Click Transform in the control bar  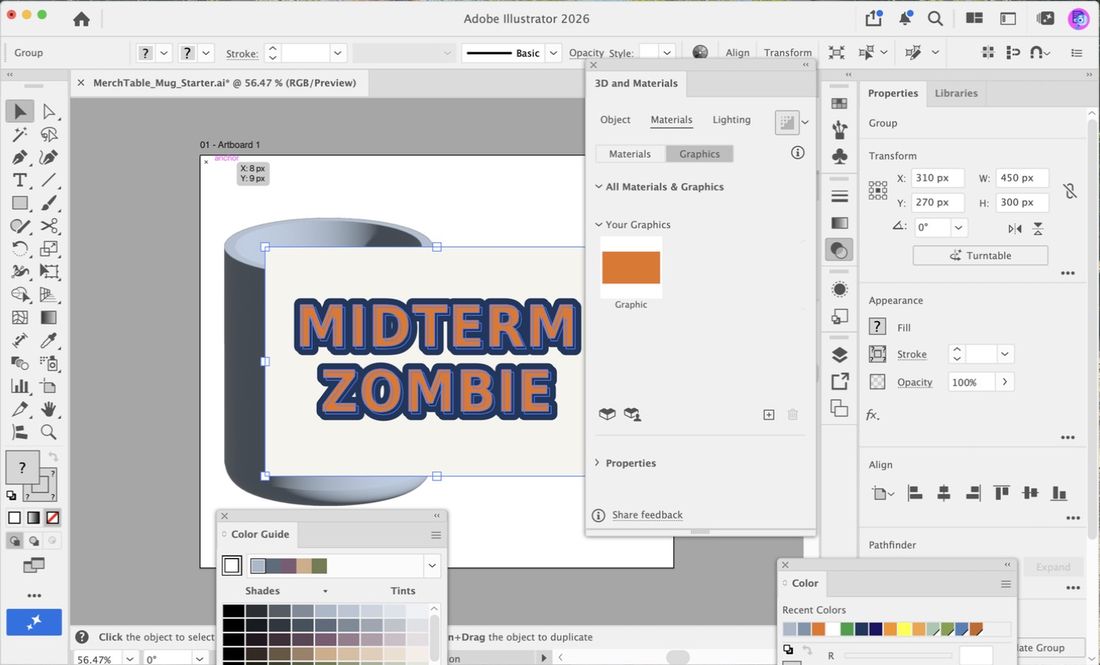787,53
